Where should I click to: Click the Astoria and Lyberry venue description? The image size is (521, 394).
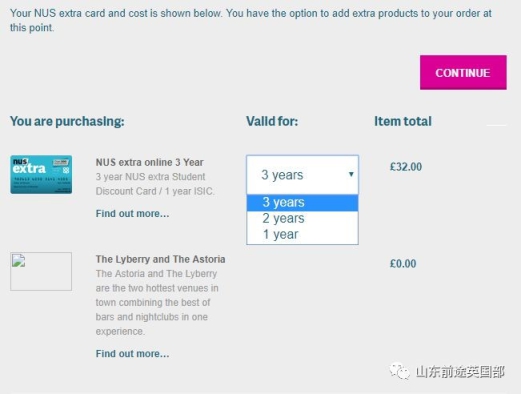[x=157, y=302]
